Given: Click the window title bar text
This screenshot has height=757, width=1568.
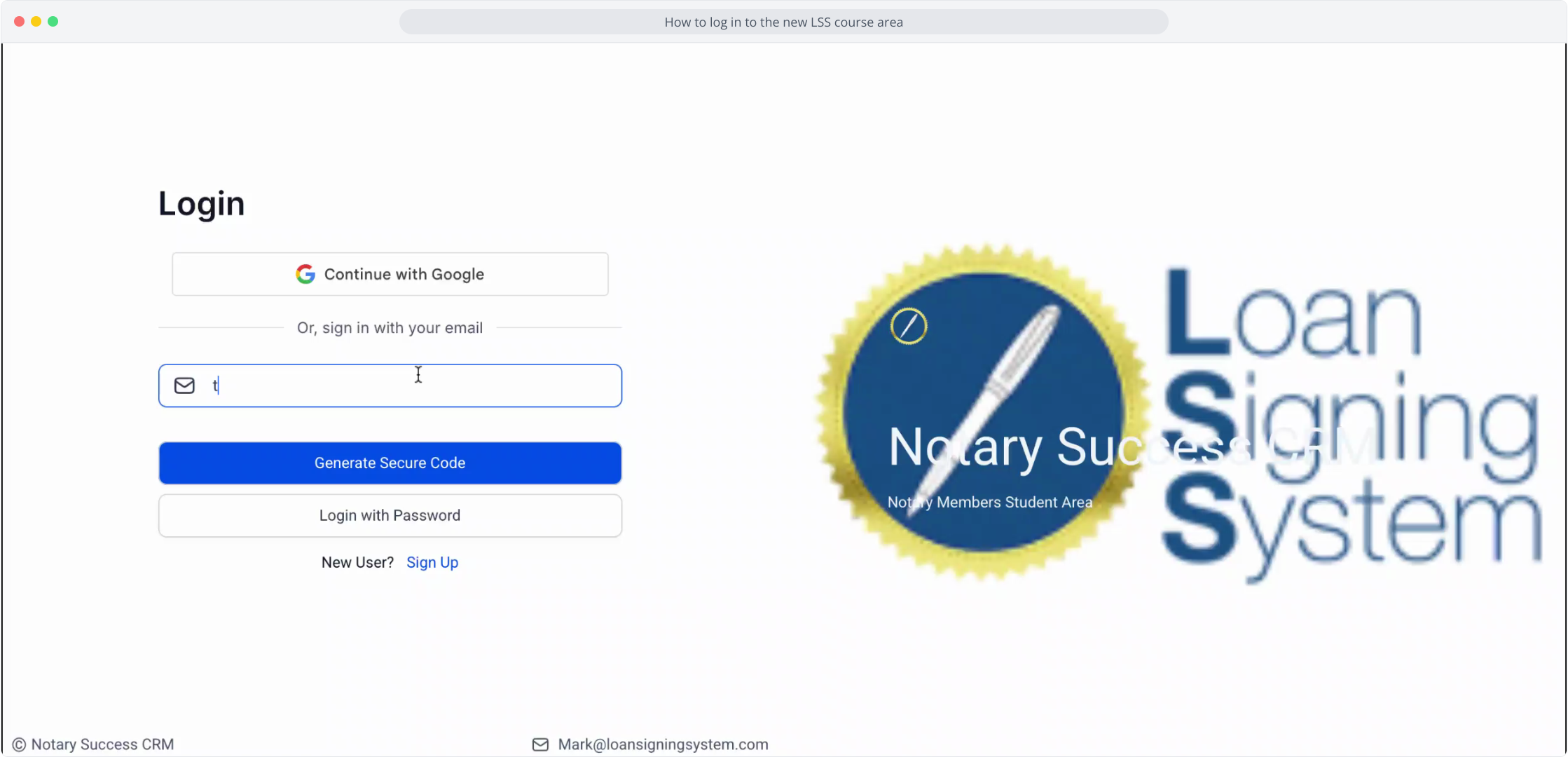Looking at the screenshot, I should (x=783, y=22).
